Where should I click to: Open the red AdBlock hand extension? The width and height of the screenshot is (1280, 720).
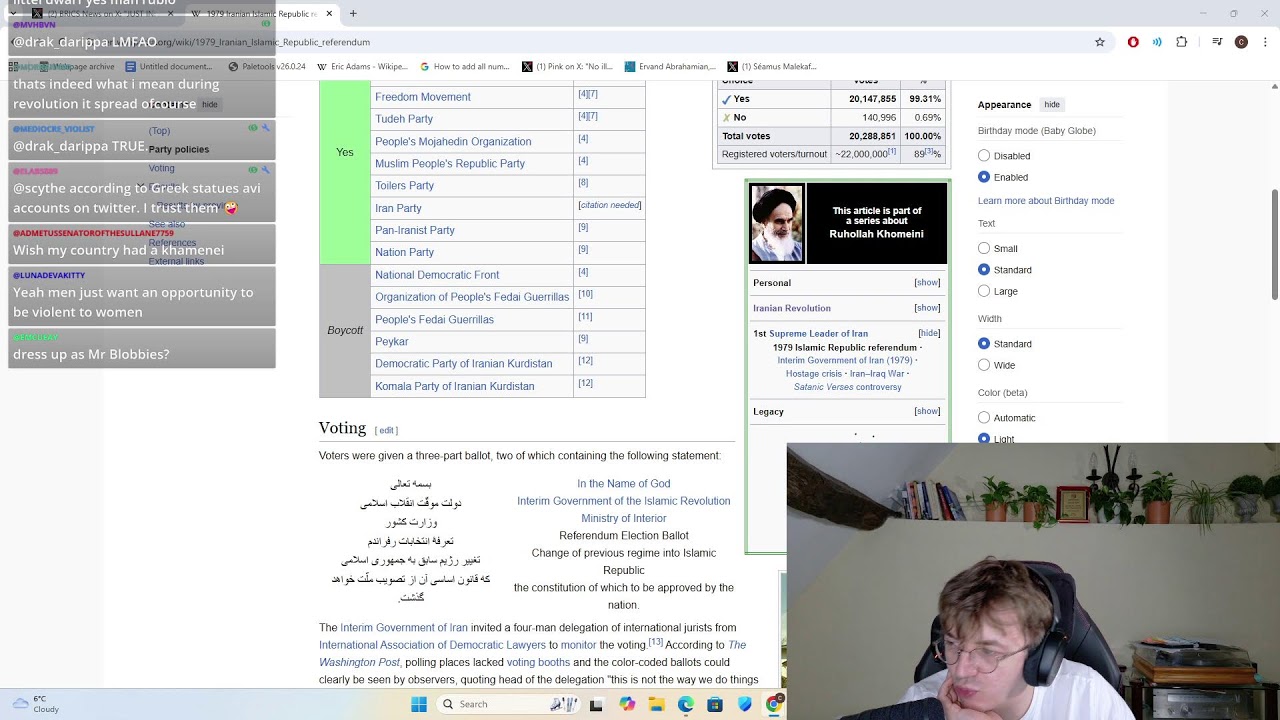click(1133, 42)
